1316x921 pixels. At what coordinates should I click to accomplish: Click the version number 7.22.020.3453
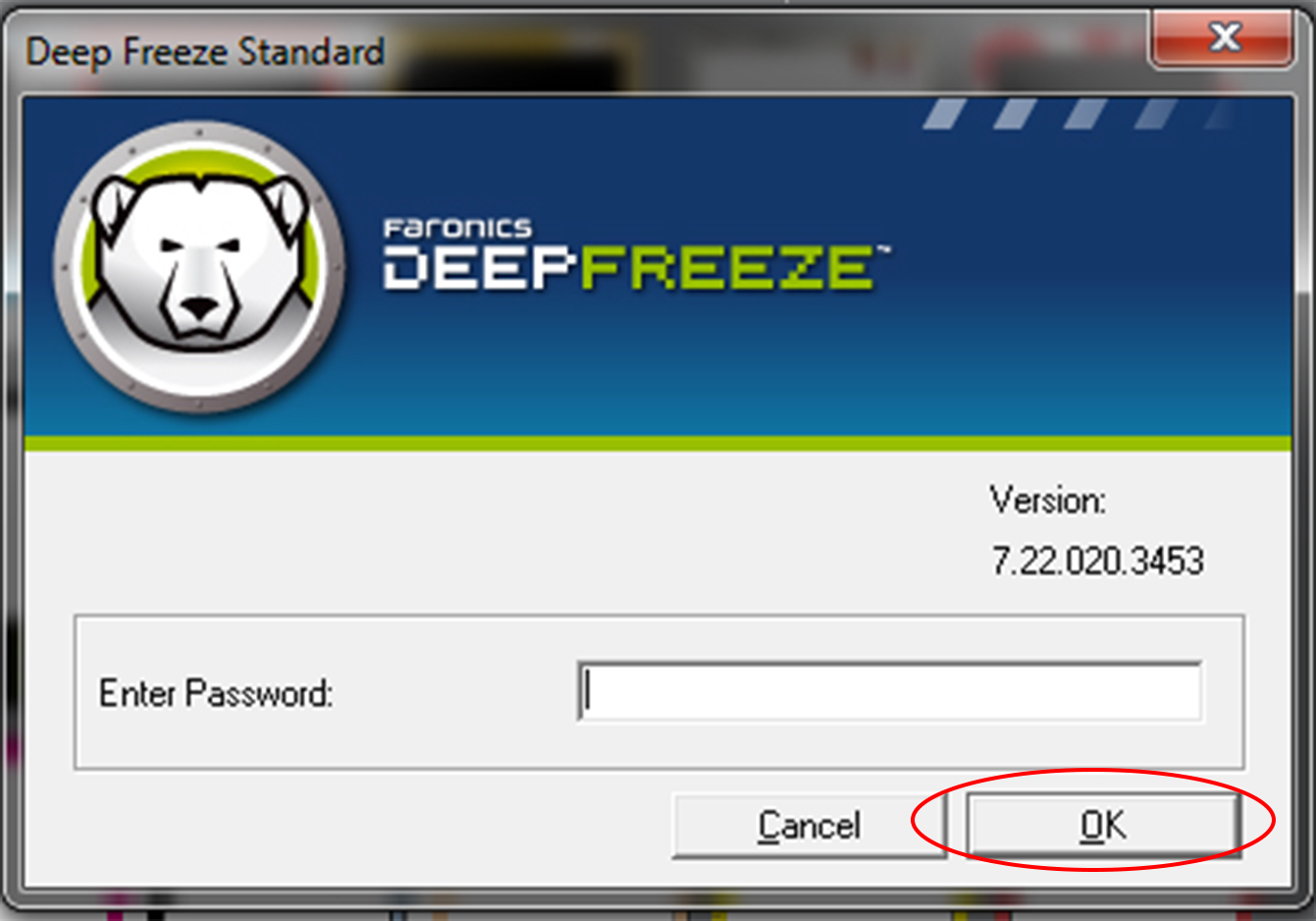coord(1097,561)
